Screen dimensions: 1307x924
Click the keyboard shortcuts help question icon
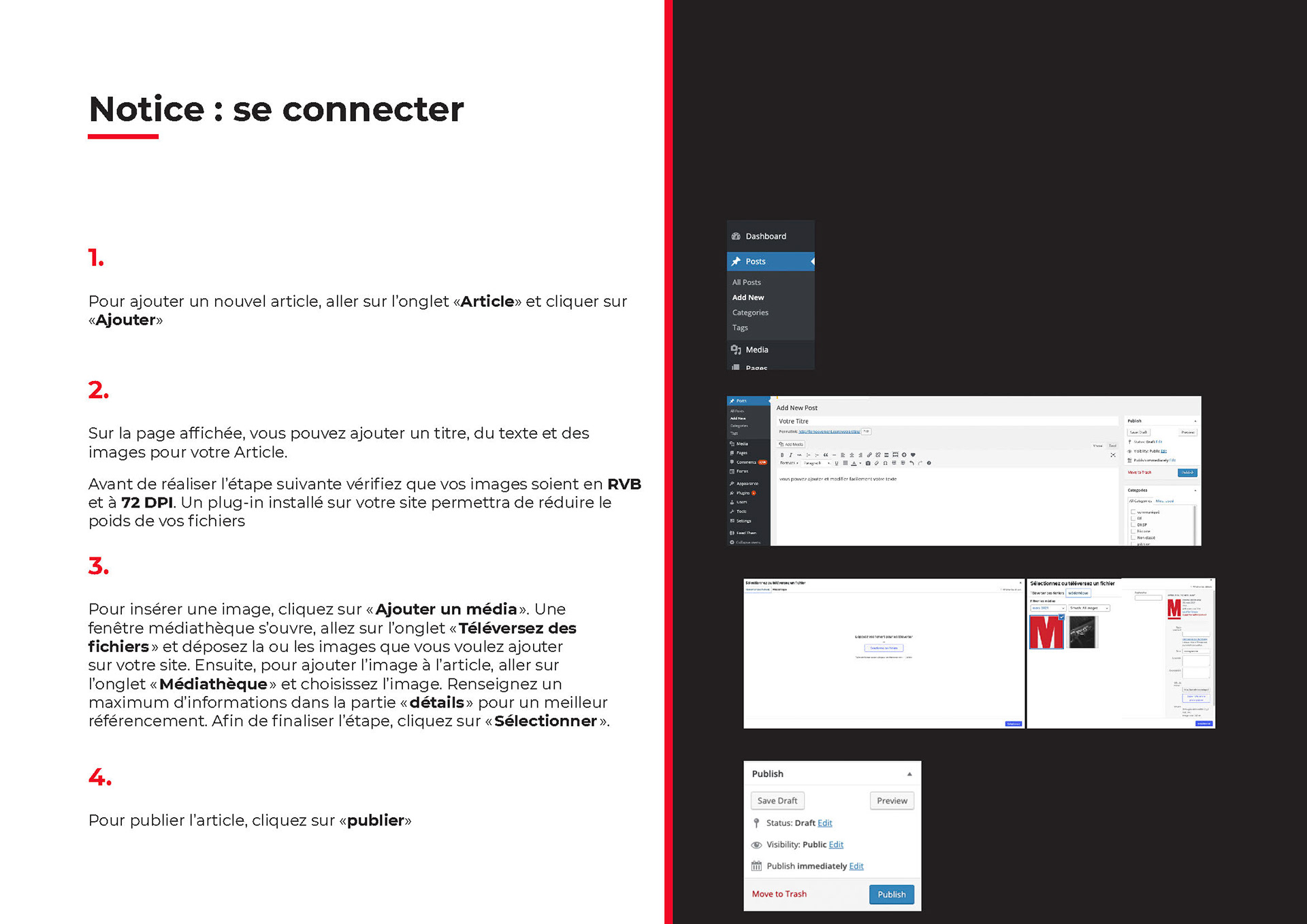[x=929, y=463]
